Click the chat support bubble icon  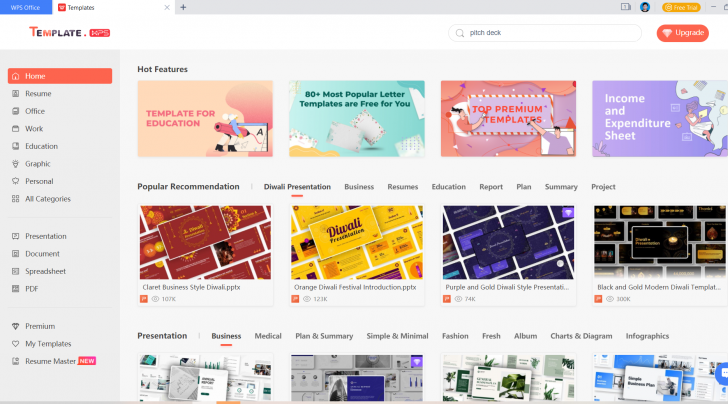point(723,373)
